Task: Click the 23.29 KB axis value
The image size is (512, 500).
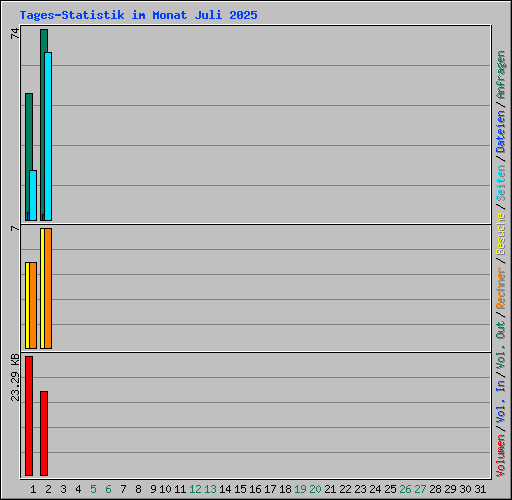Action: click(15, 377)
